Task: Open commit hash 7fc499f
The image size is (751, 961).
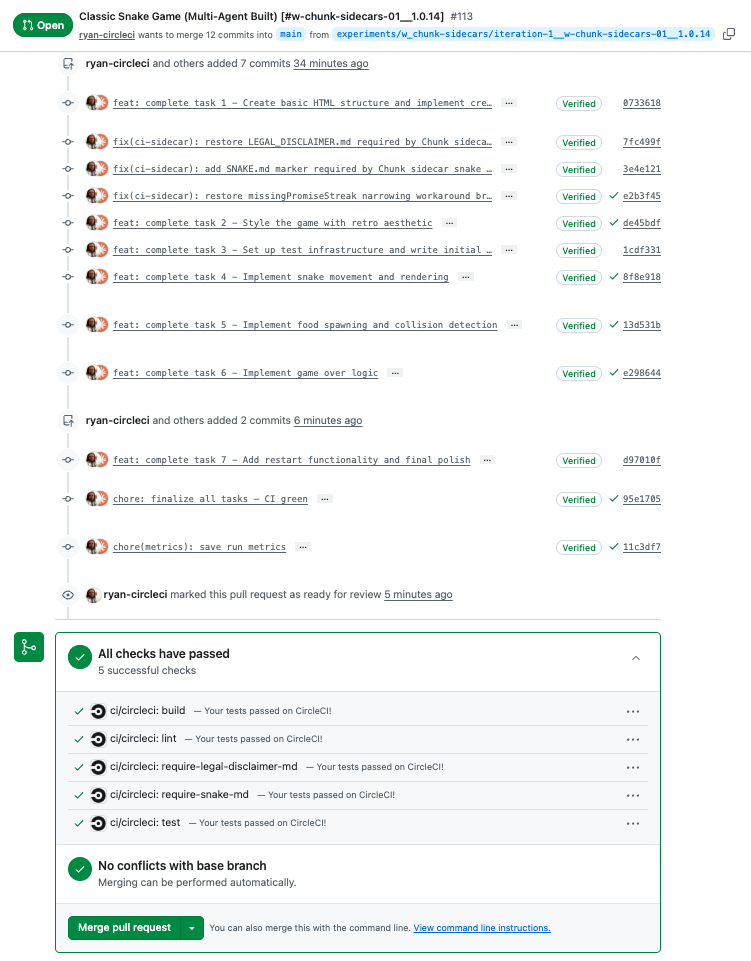Action: point(641,142)
